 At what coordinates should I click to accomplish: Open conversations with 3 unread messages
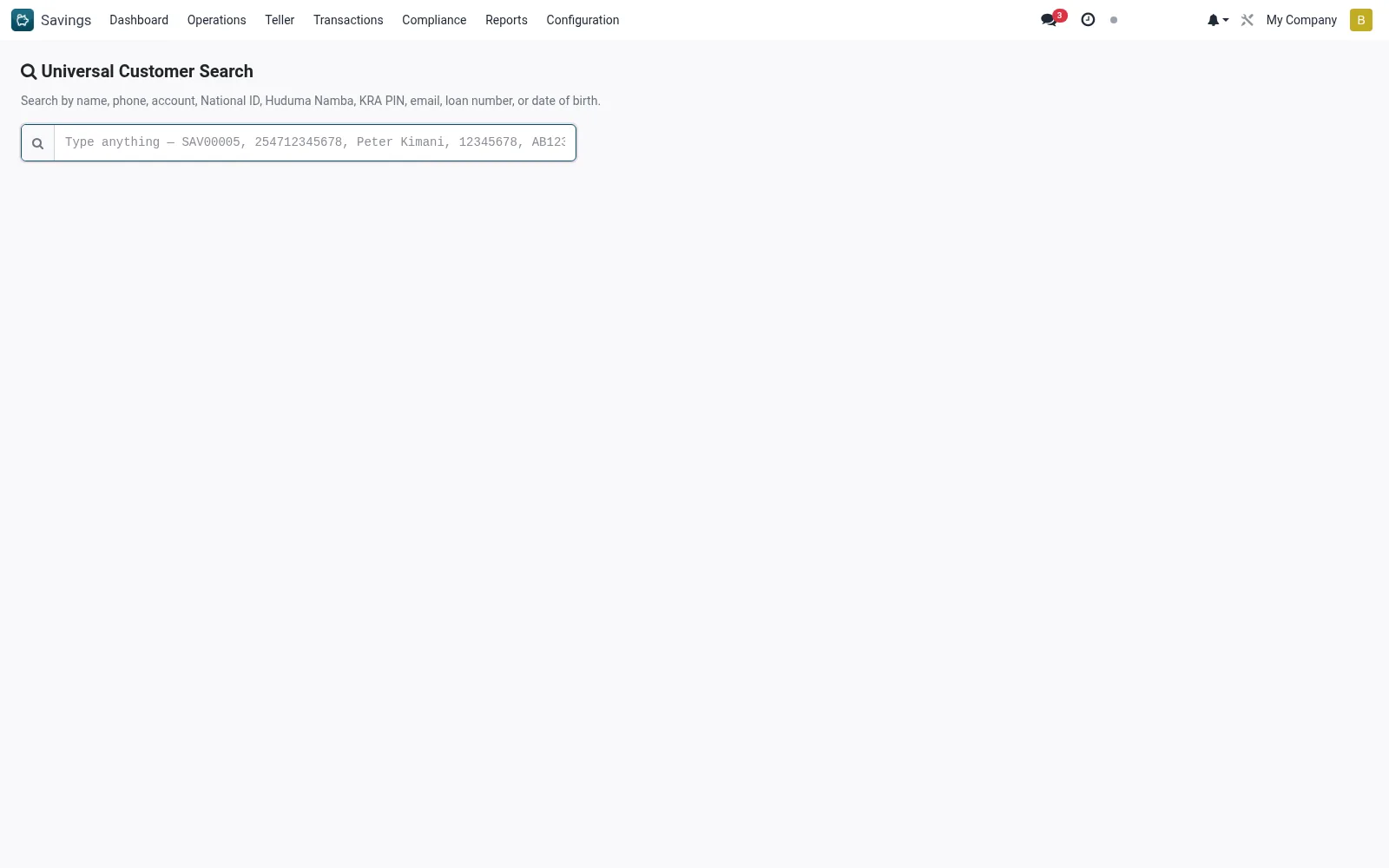pos(1053,19)
